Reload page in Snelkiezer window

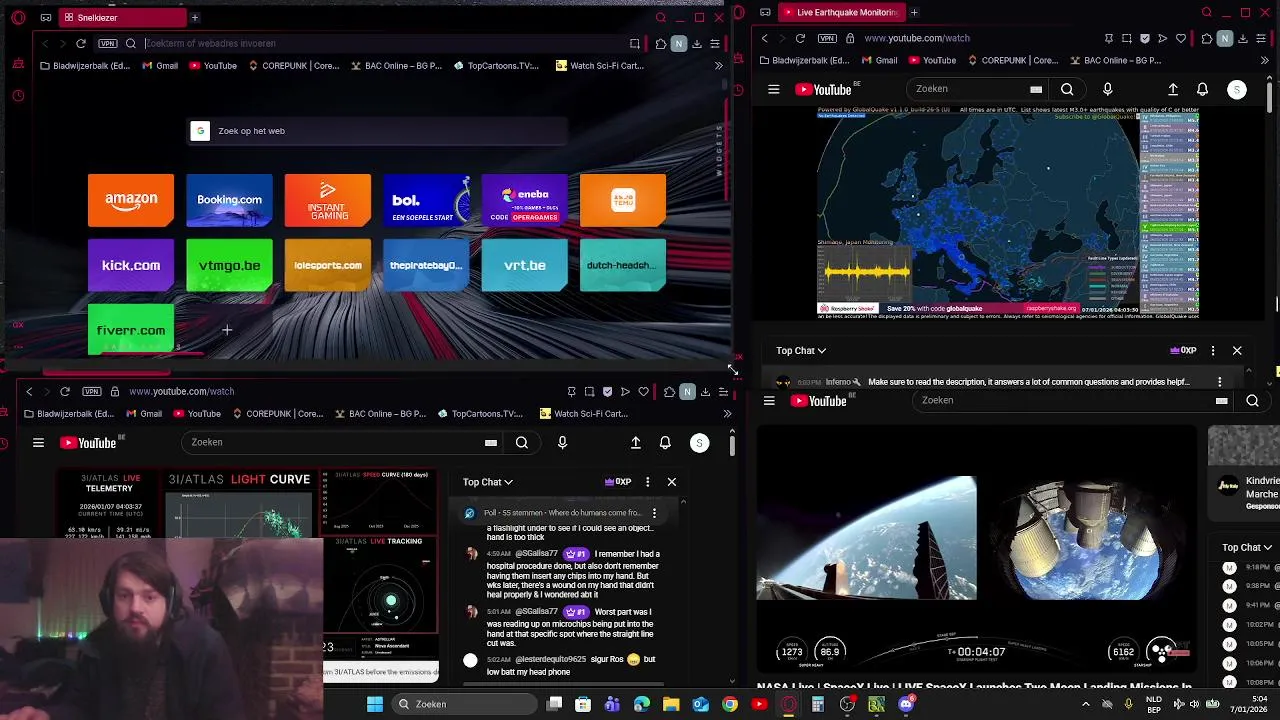tap(81, 43)
